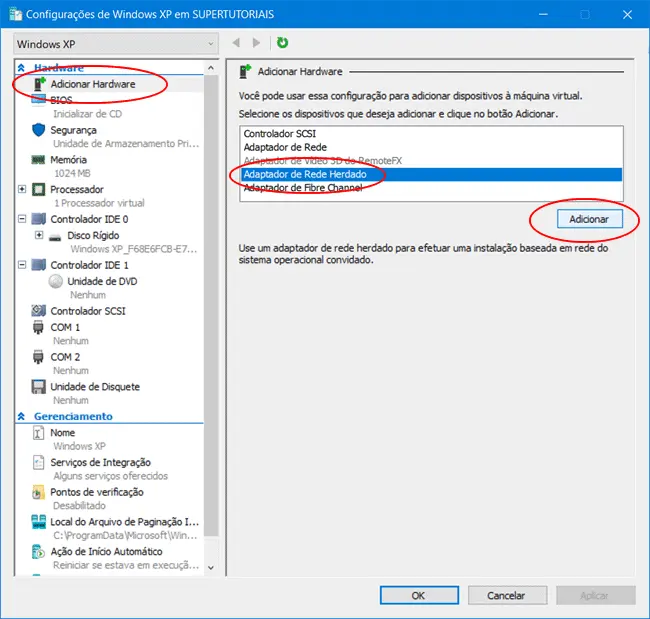650x619 pixels.
Task: Click the back navigation arrow
Action: [x=237, y=43]
